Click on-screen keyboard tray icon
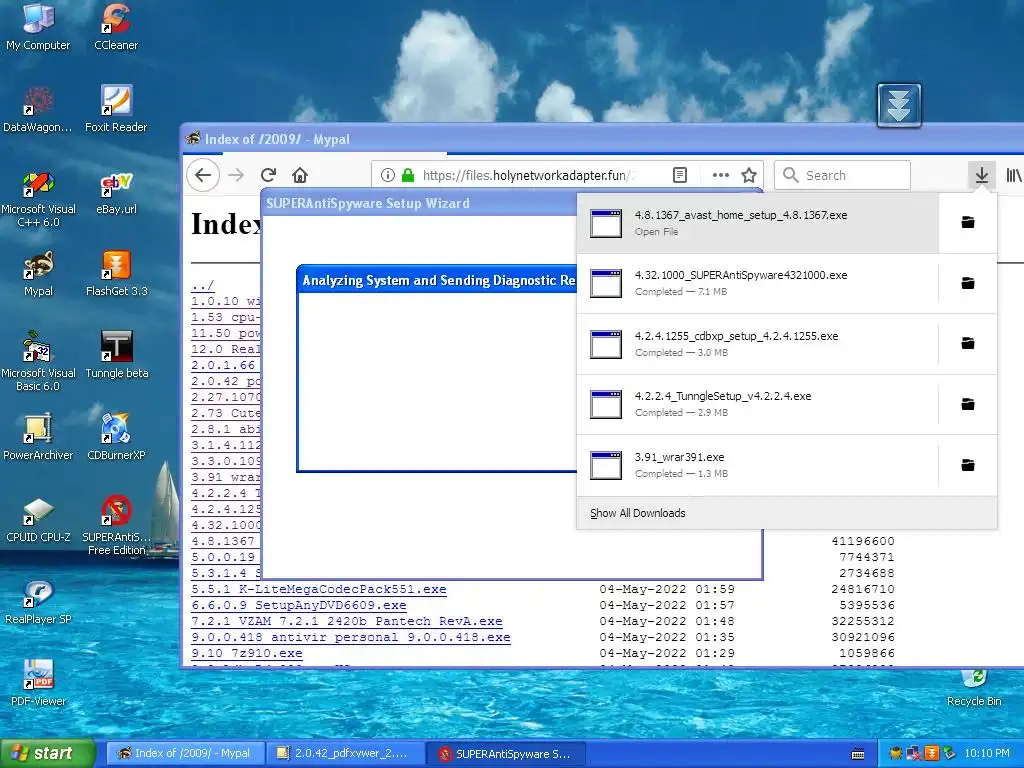This screenshot has width=1024, height=768. click(858, 755)
